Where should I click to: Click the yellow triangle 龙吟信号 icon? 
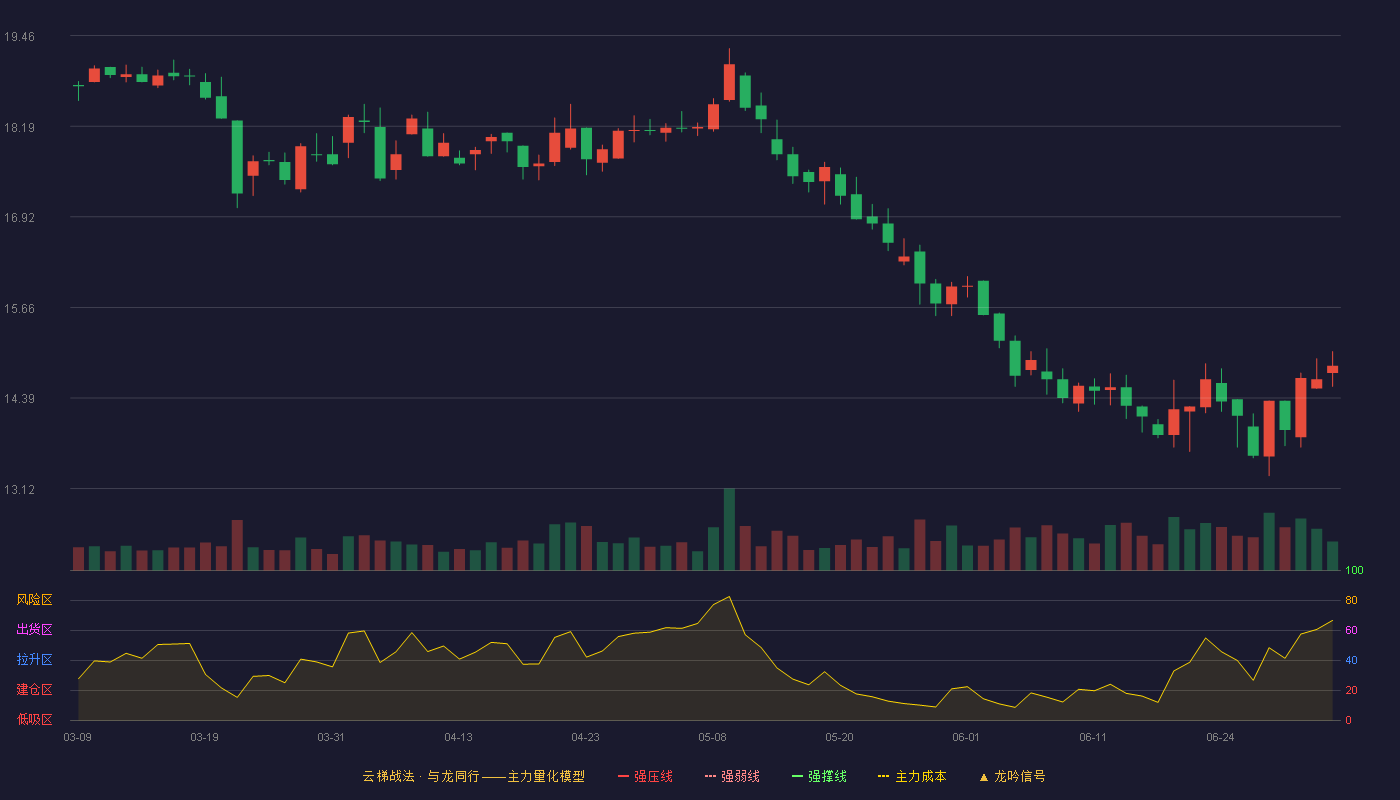point(983,776)
